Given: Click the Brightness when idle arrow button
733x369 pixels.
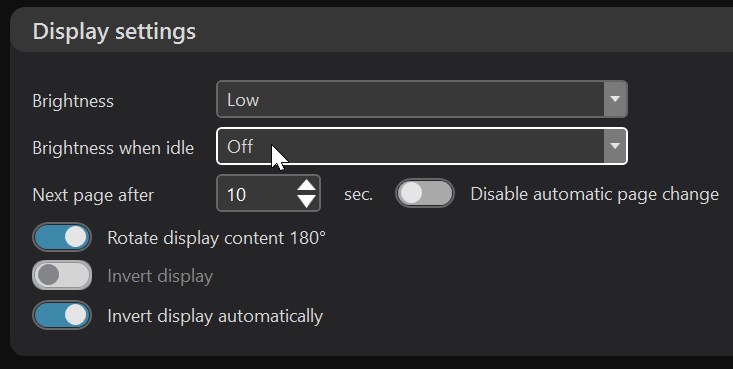Looking at the screenshot, I should (615, 146).
